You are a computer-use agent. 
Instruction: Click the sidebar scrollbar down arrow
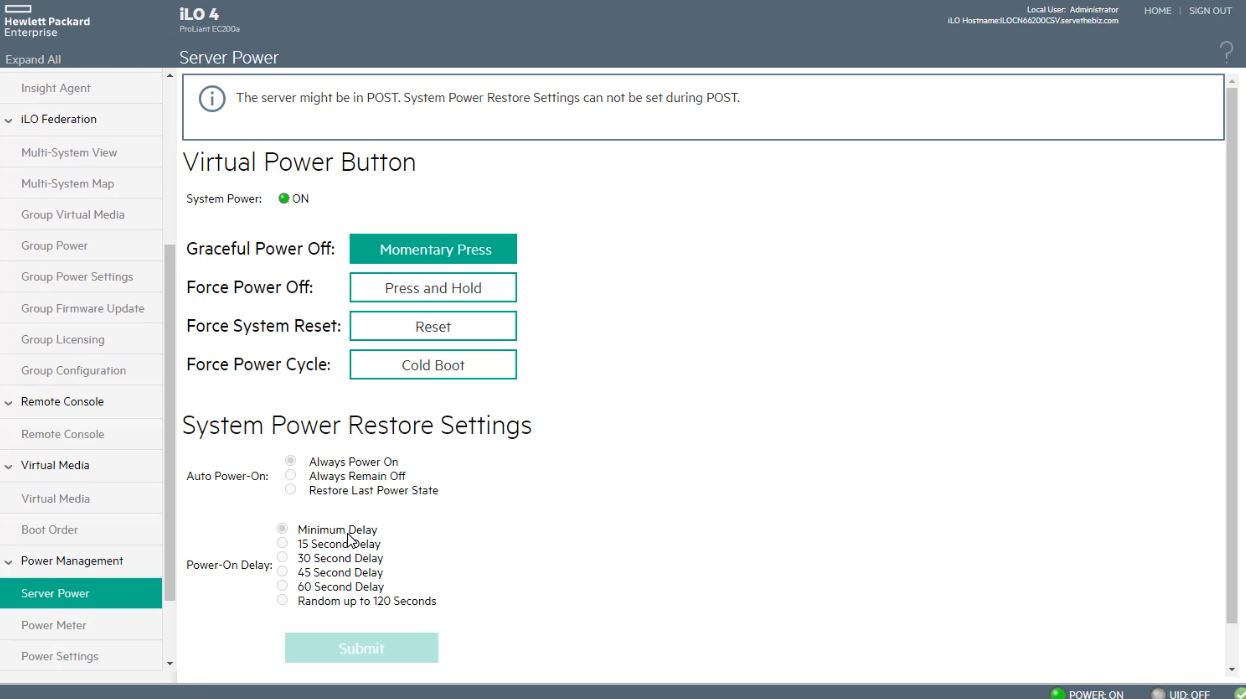pyautogui.click(x=169, y=663)
